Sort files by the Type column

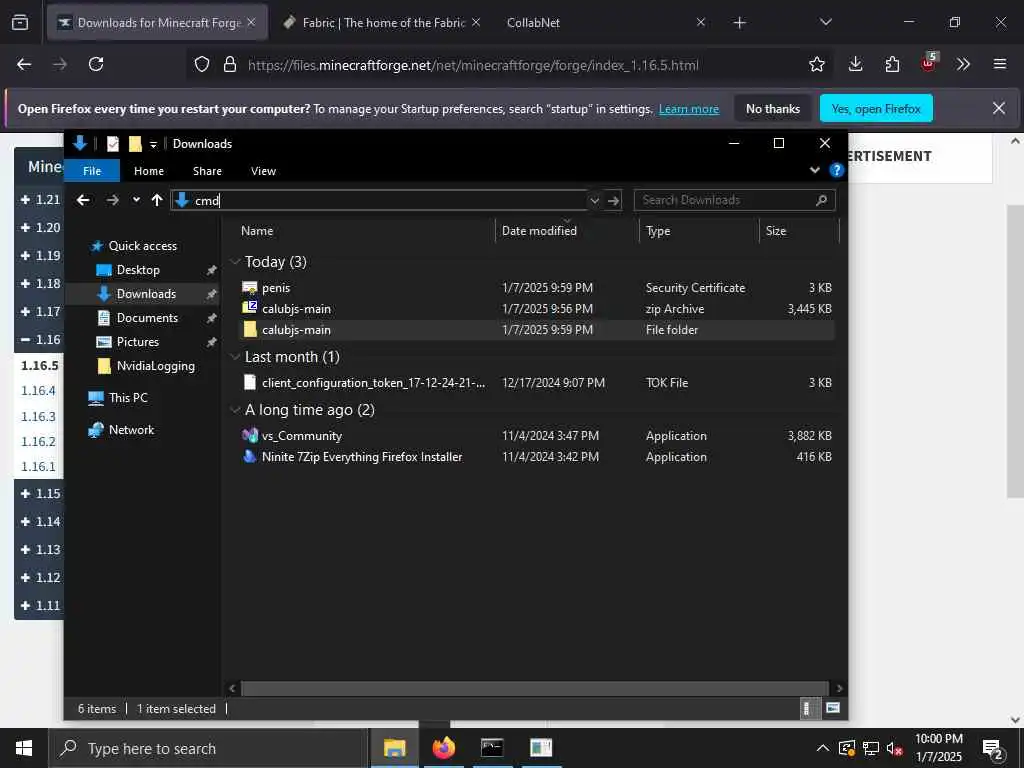(658, 231)
